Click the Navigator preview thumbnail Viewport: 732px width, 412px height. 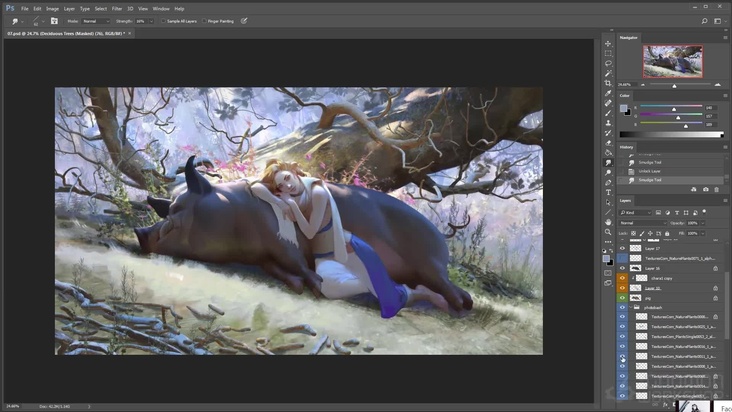point(671,61)
